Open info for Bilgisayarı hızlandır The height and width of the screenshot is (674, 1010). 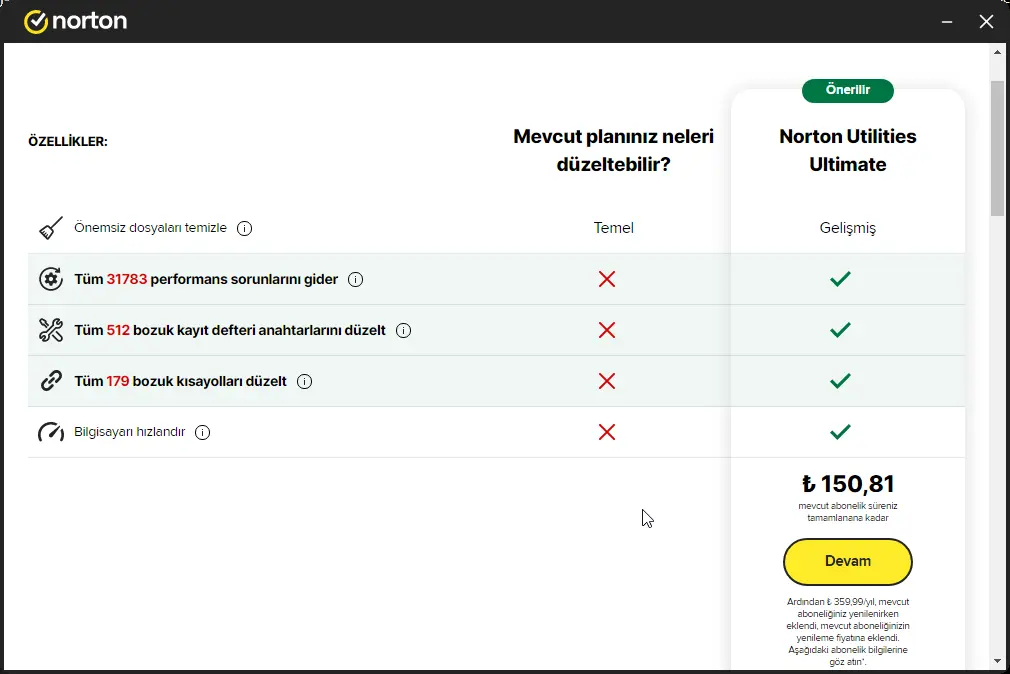202,432
